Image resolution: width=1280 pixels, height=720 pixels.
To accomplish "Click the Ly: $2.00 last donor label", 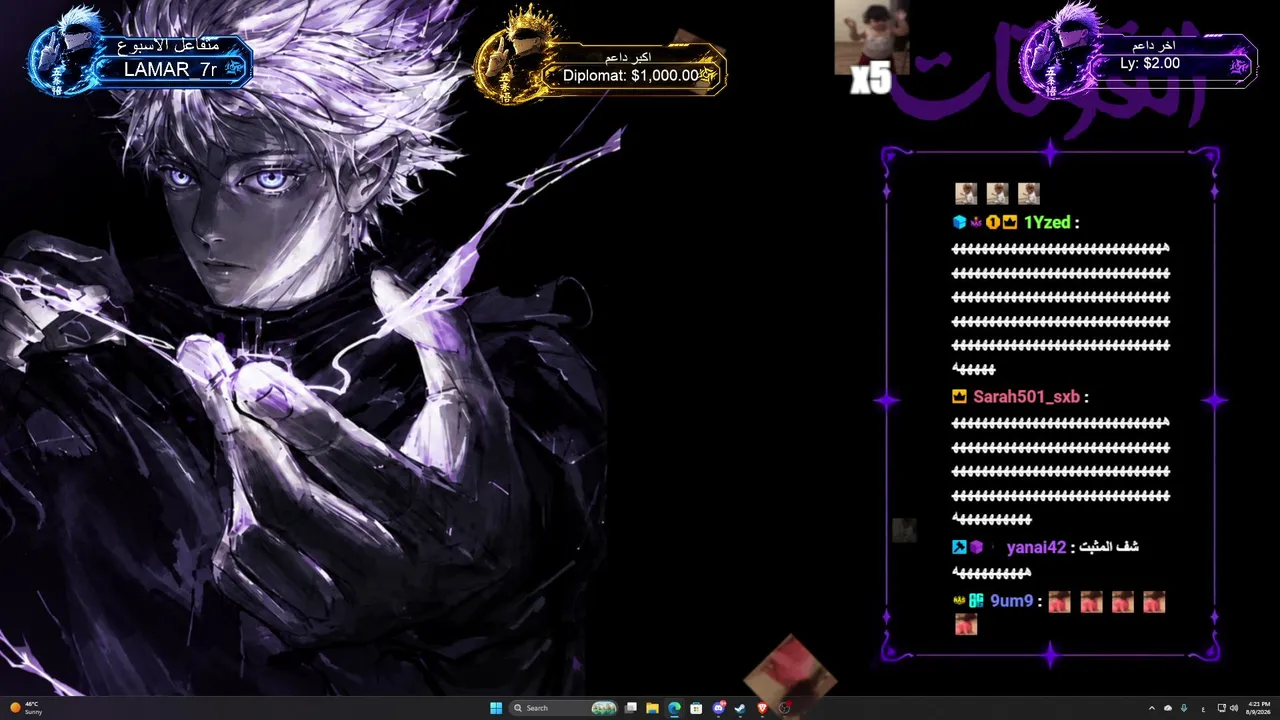I will (1150, 63).
